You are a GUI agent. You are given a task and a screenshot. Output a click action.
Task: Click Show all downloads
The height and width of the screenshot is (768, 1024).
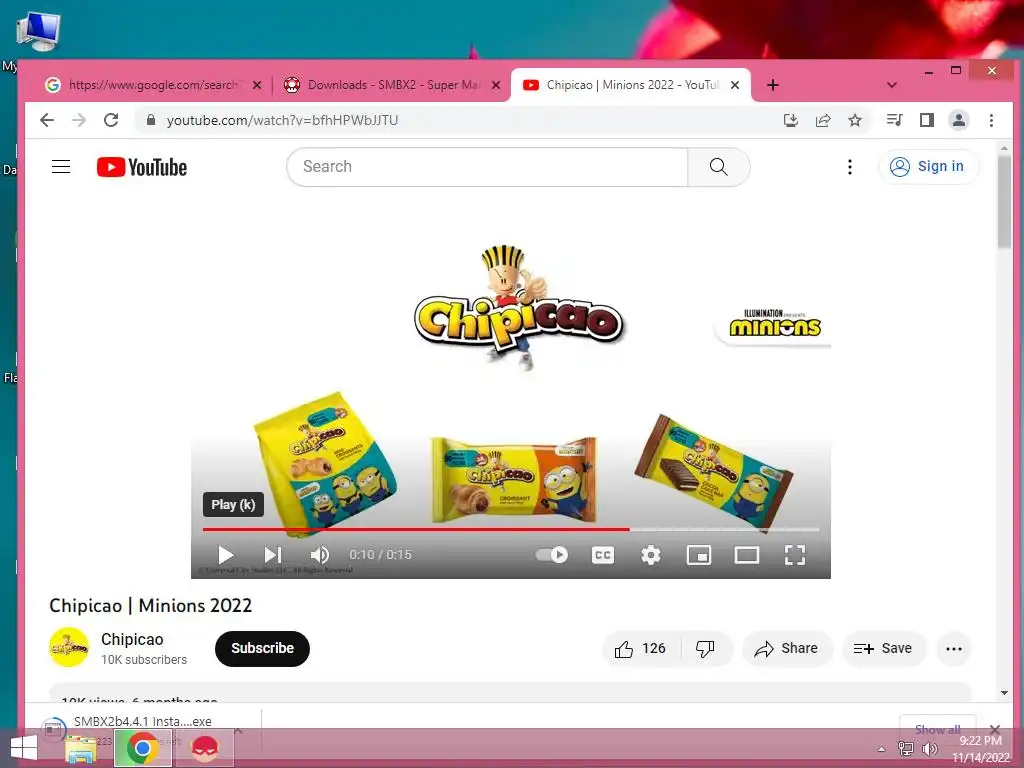point(937,729)
